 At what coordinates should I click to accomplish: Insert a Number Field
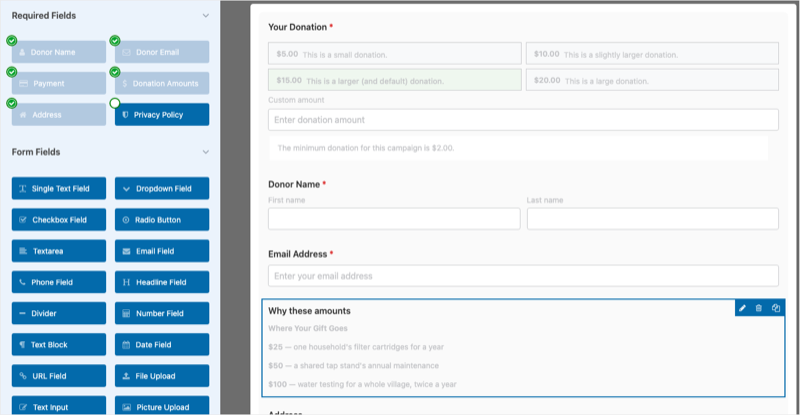(162, 313)
